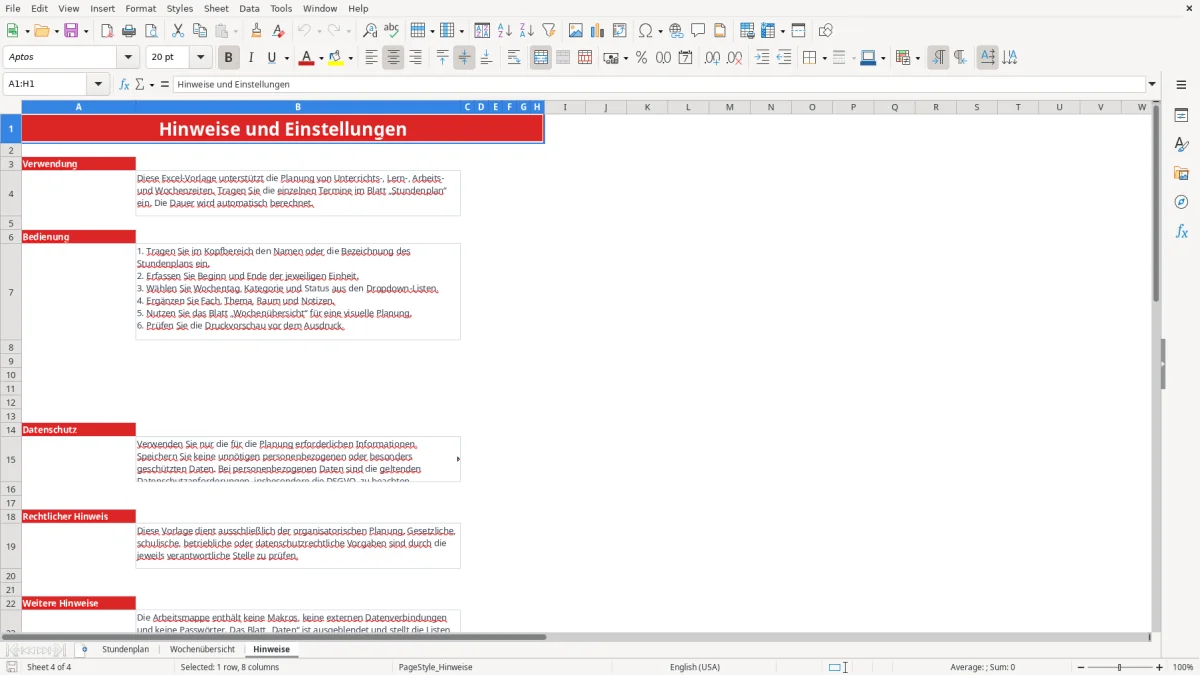Open the Sheet menu

[216, 8]
